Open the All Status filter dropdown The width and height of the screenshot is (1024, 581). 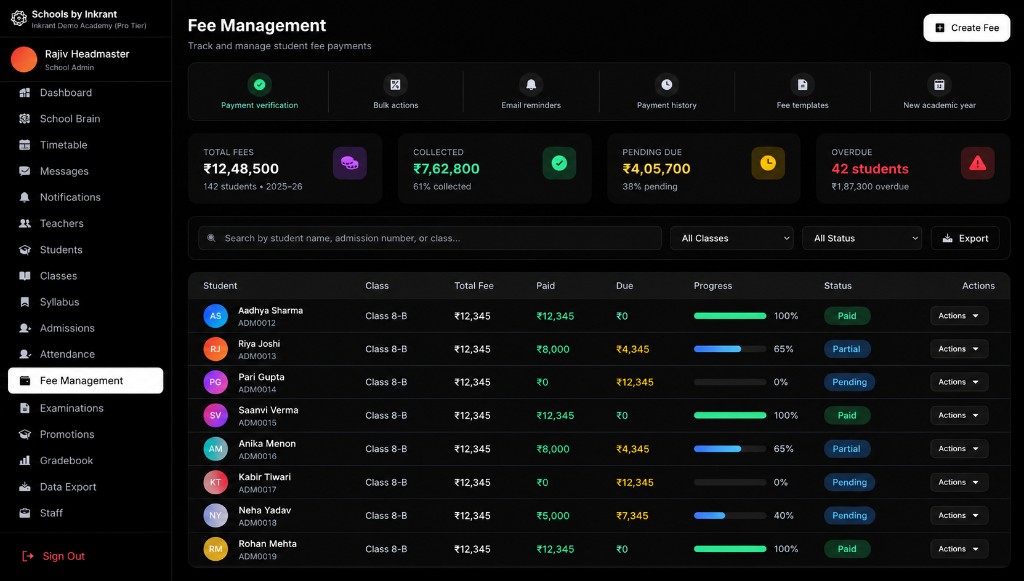862,238
